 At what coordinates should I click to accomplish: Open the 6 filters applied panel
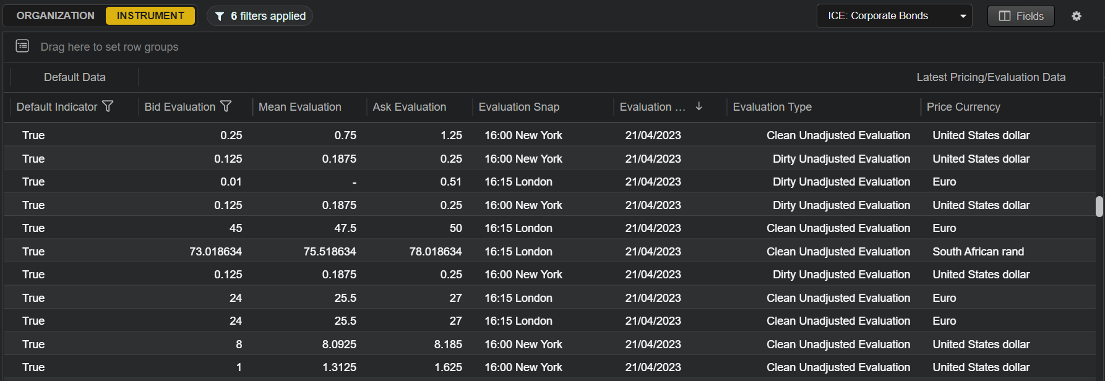click(260, 16)
